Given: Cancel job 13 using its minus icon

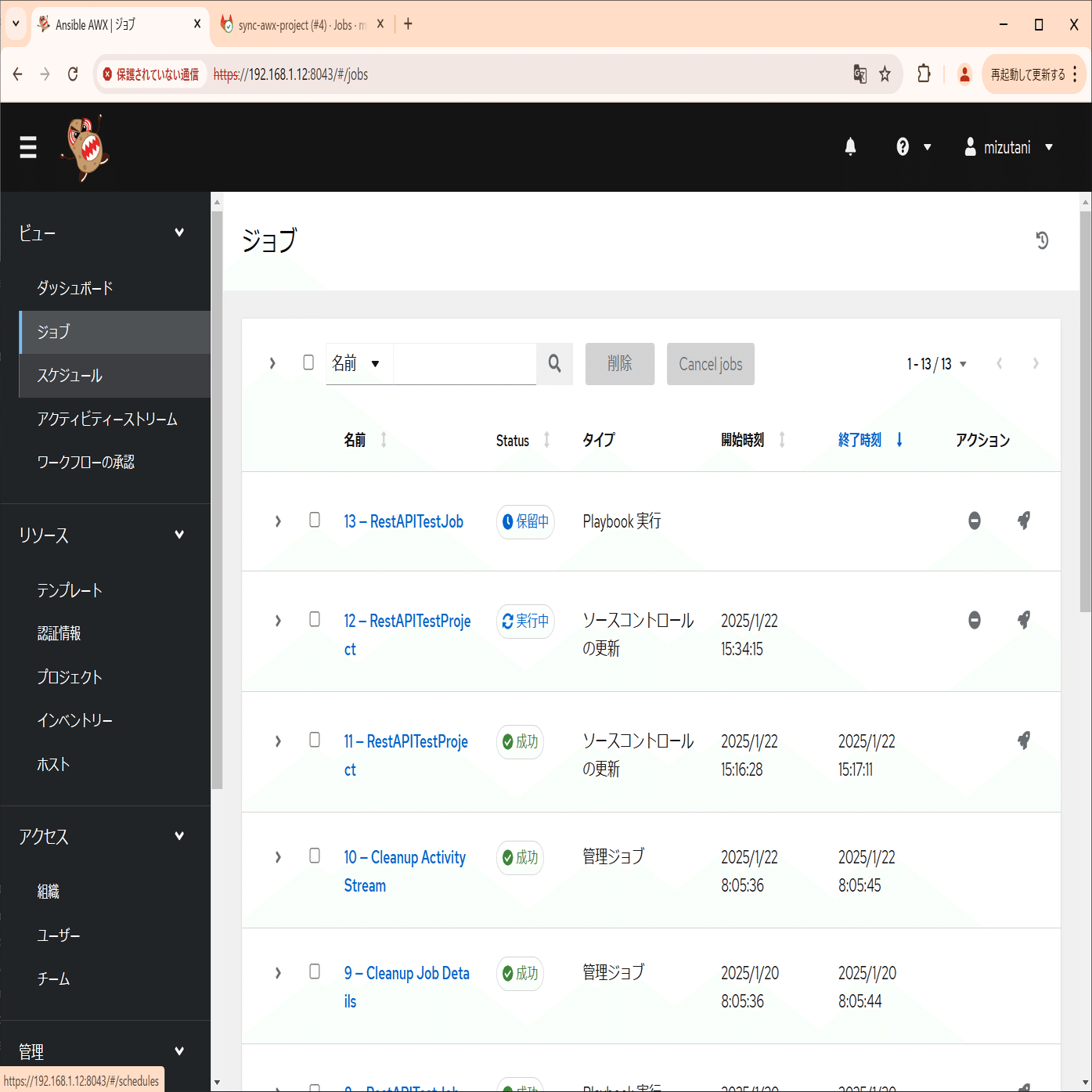Looking at the screenshot, I should (974, 521).
